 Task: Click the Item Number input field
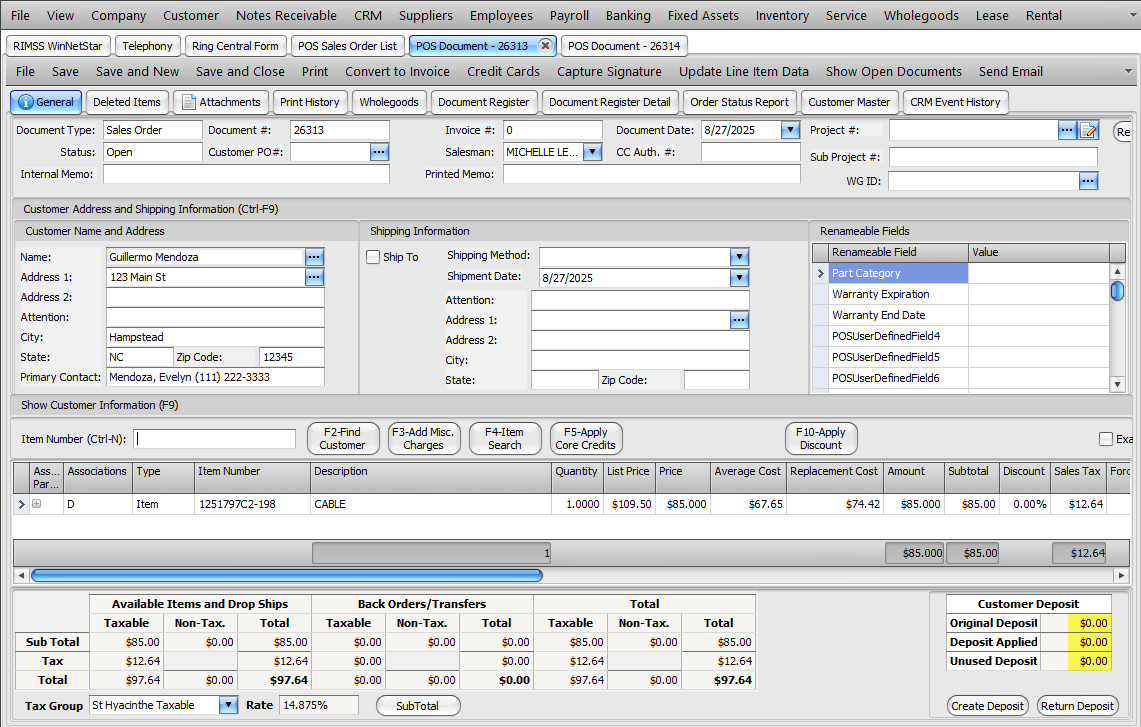(215, 439)
